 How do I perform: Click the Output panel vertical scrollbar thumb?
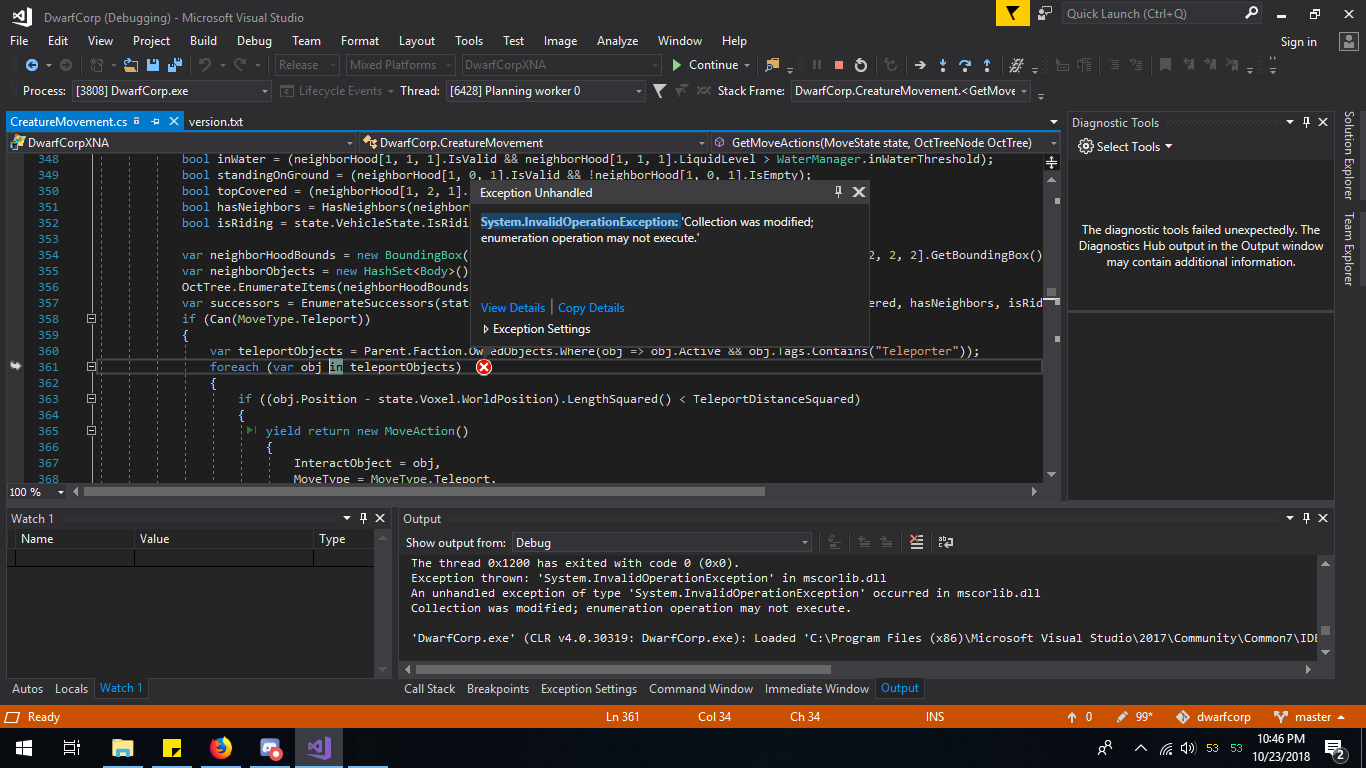(x=1325, y=631)
